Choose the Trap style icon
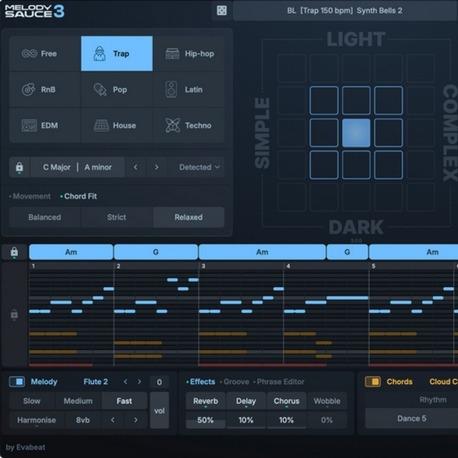 tap(100, 54)
